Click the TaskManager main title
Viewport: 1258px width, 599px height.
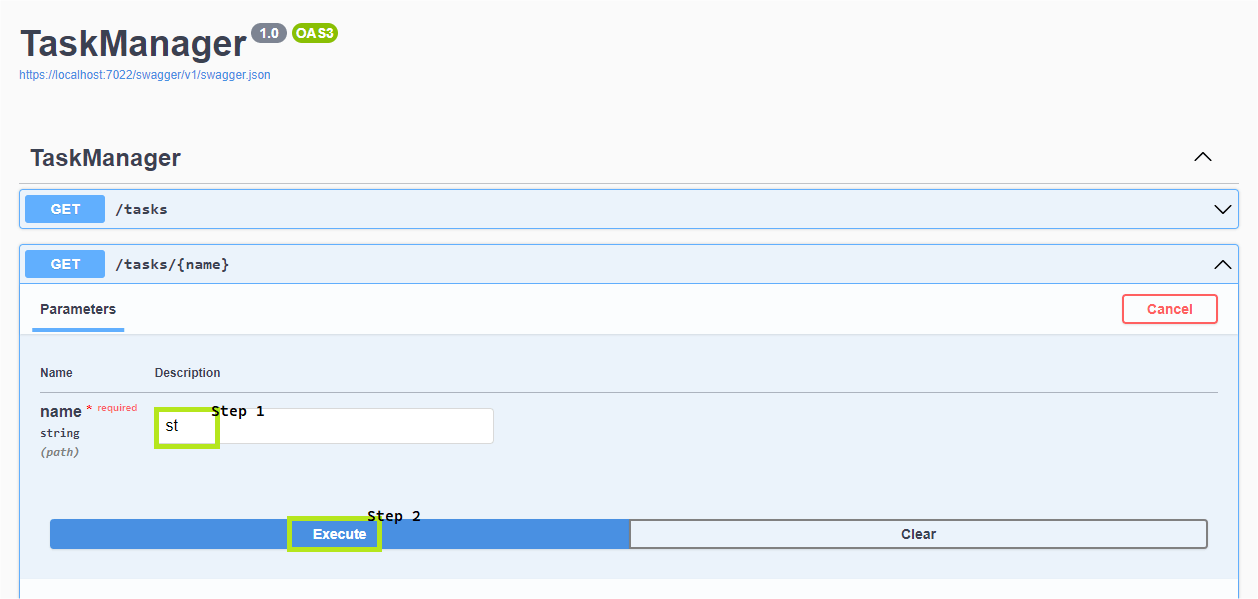pos(133,43)
